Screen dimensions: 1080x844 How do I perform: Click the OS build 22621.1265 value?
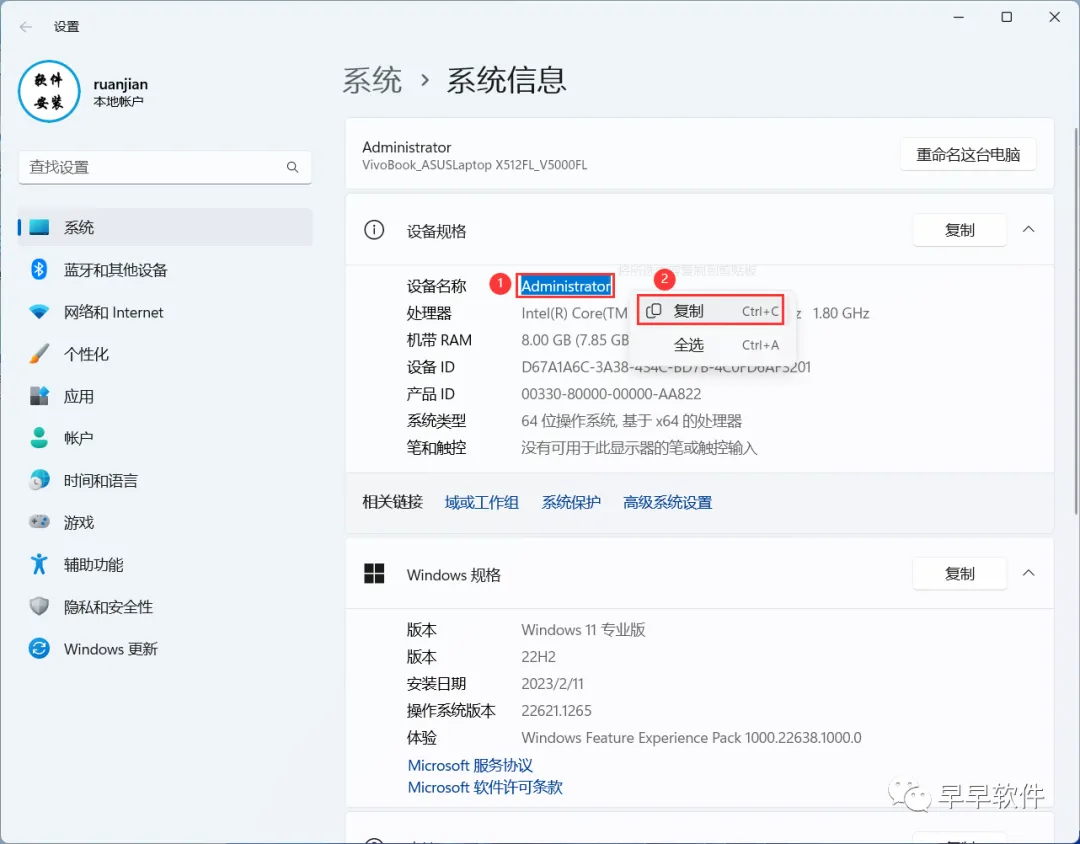[557, 710]
